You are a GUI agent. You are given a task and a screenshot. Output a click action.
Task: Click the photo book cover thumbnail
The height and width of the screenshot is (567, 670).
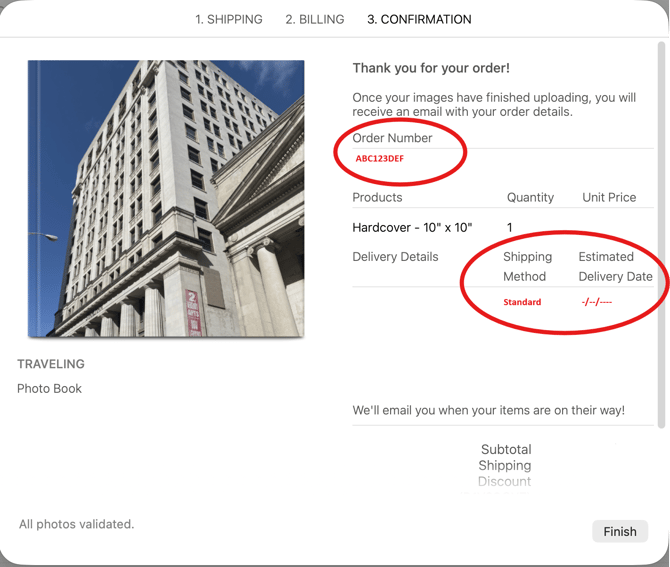[166, 198]
